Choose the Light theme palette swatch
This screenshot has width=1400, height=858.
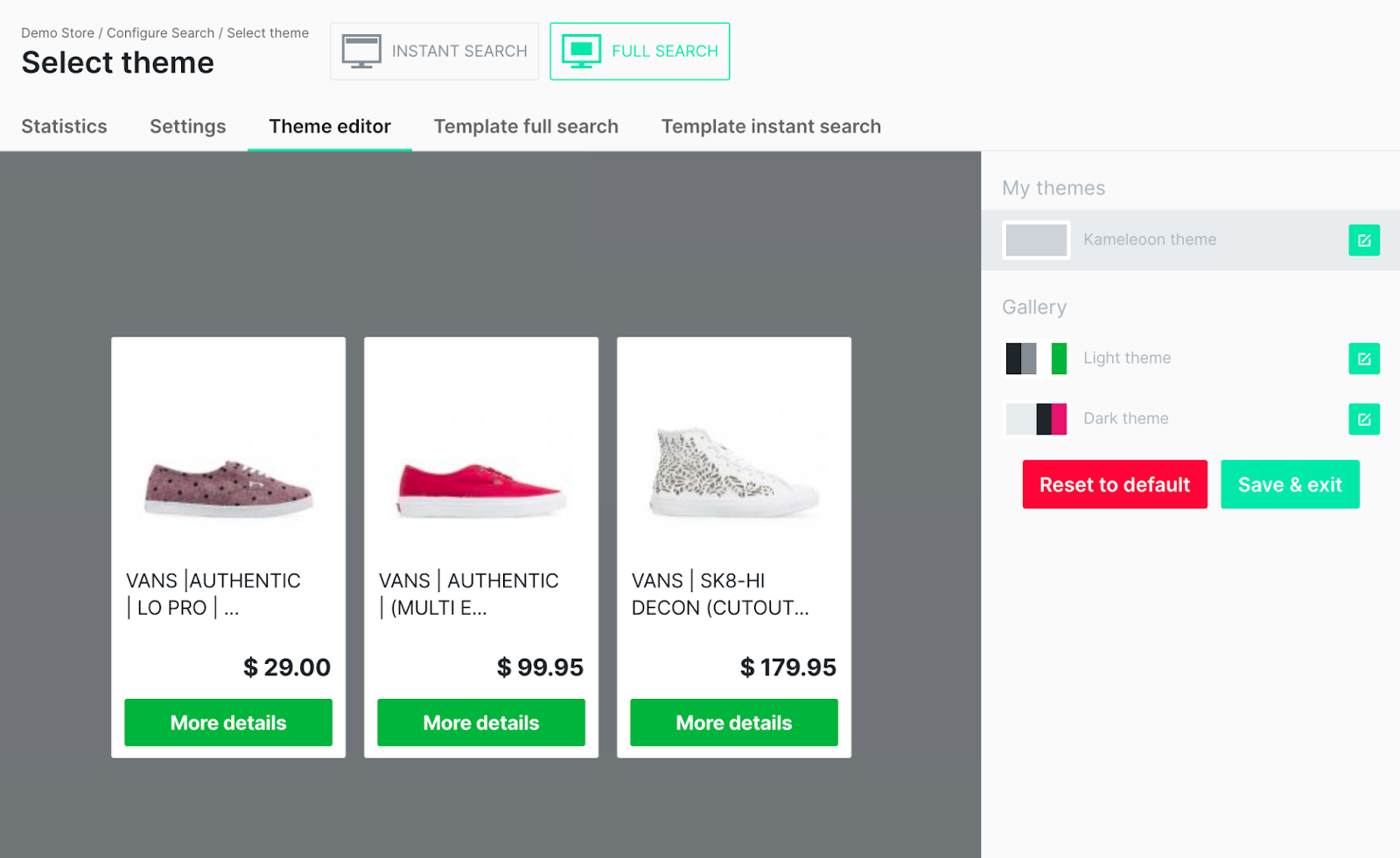1036,359
